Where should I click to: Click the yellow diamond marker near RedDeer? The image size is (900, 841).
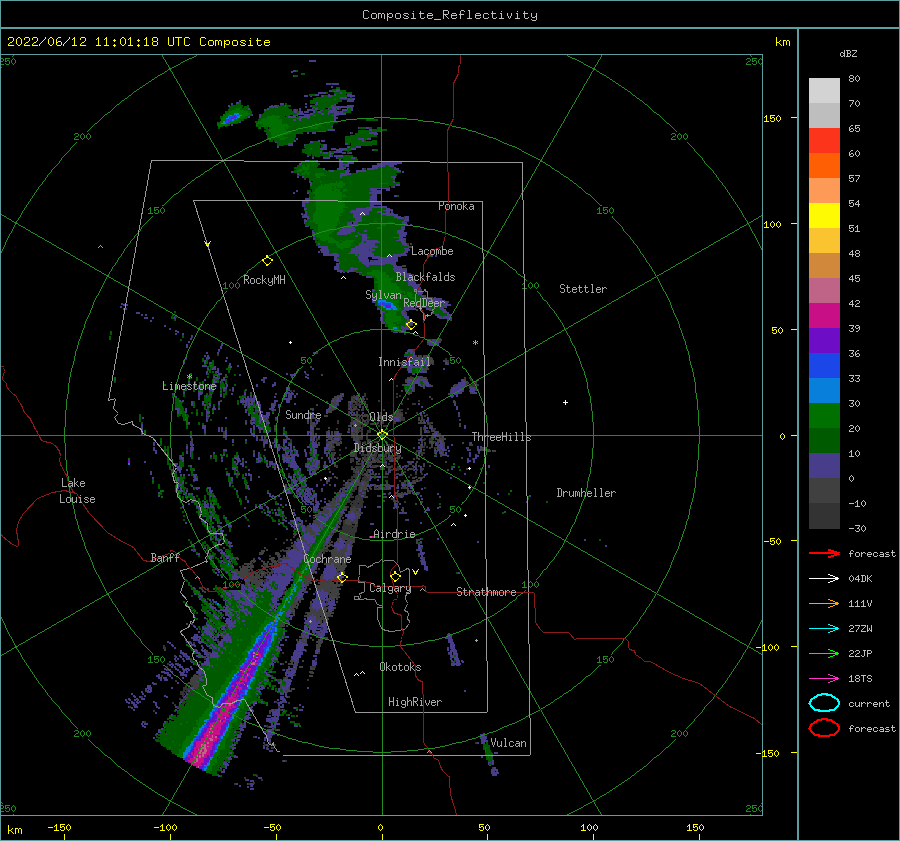tap(411, 325)
